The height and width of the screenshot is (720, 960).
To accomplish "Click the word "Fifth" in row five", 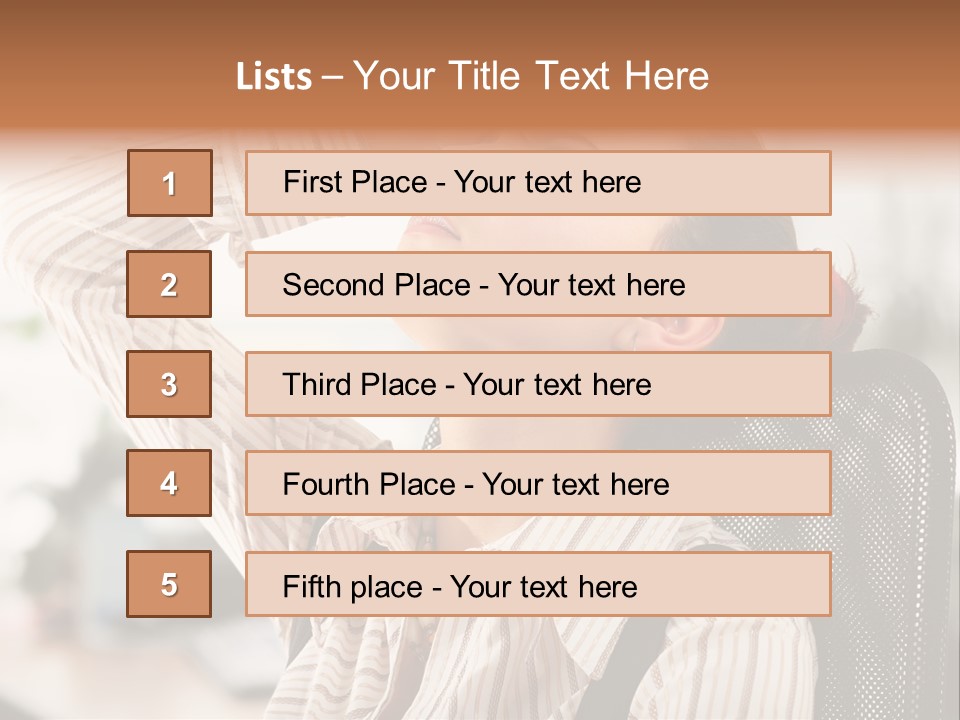I will point(313,586).
